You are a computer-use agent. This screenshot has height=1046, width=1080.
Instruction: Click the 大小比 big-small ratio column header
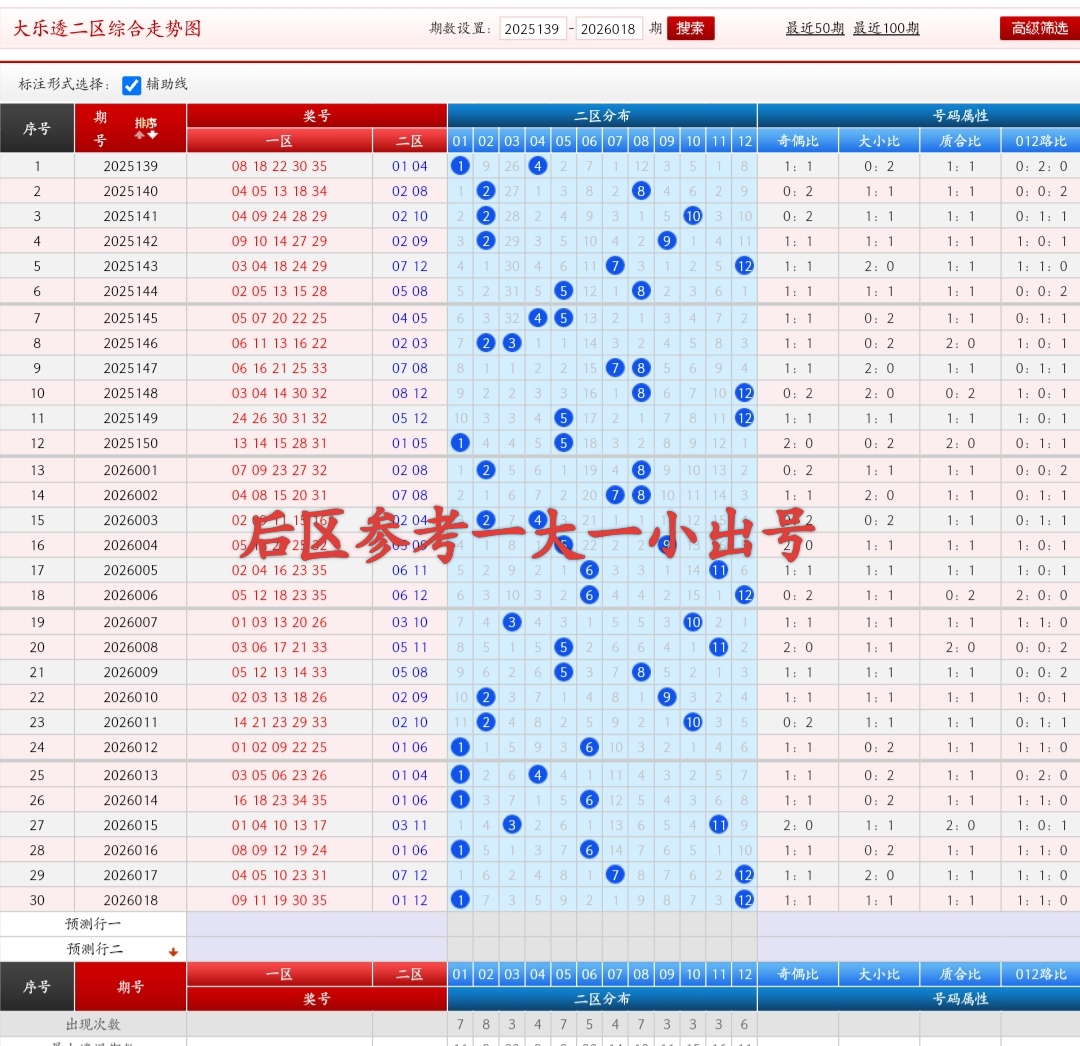click(879, 140)
